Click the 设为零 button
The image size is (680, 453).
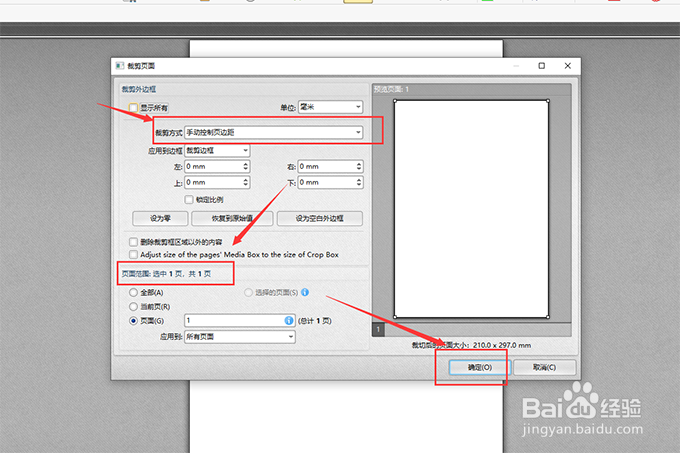160,218
